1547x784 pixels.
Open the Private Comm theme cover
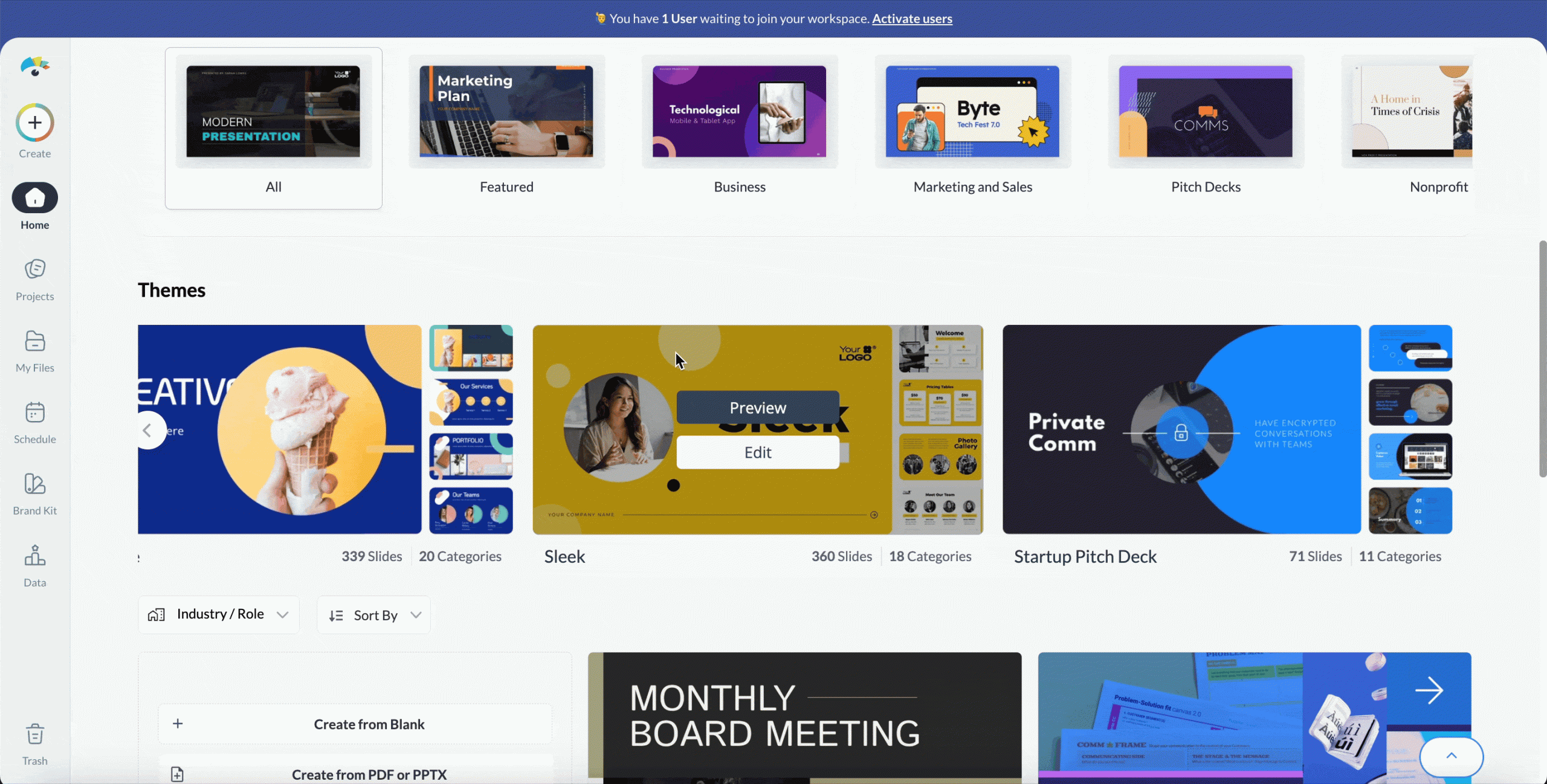pos(1181,429)
